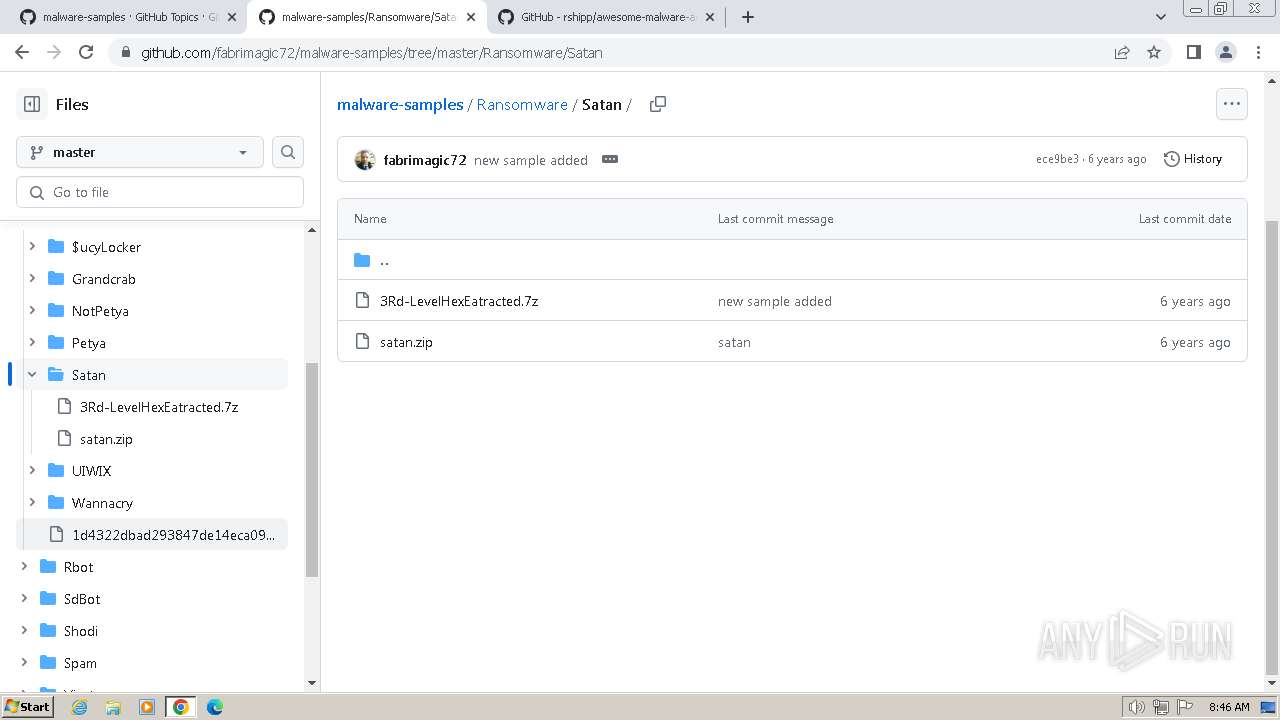Select satan.zip file icon in table
The height and width of the screenshot is (720, 1280).
[x=362, y=342]
